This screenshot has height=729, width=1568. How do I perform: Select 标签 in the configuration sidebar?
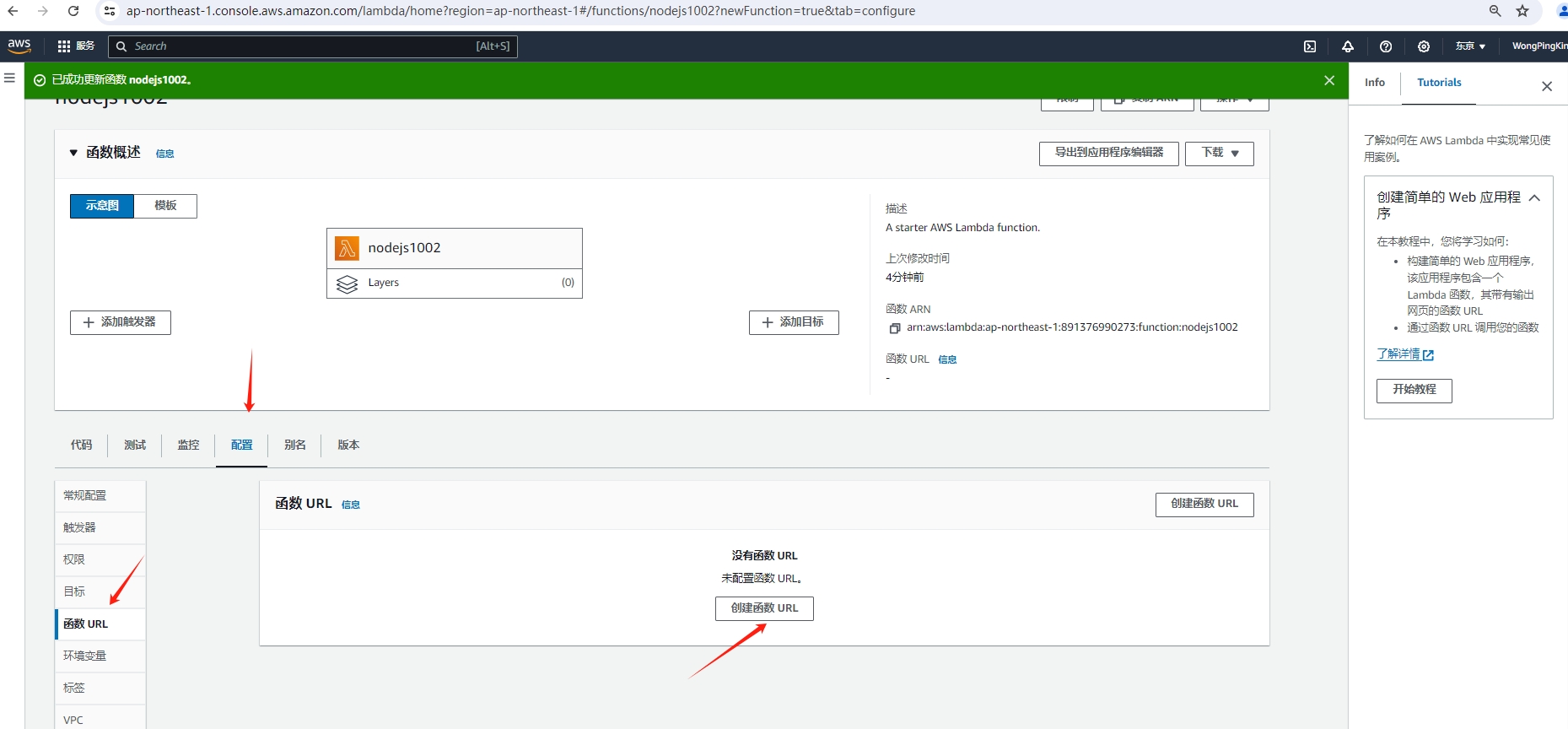coord(100,688)
